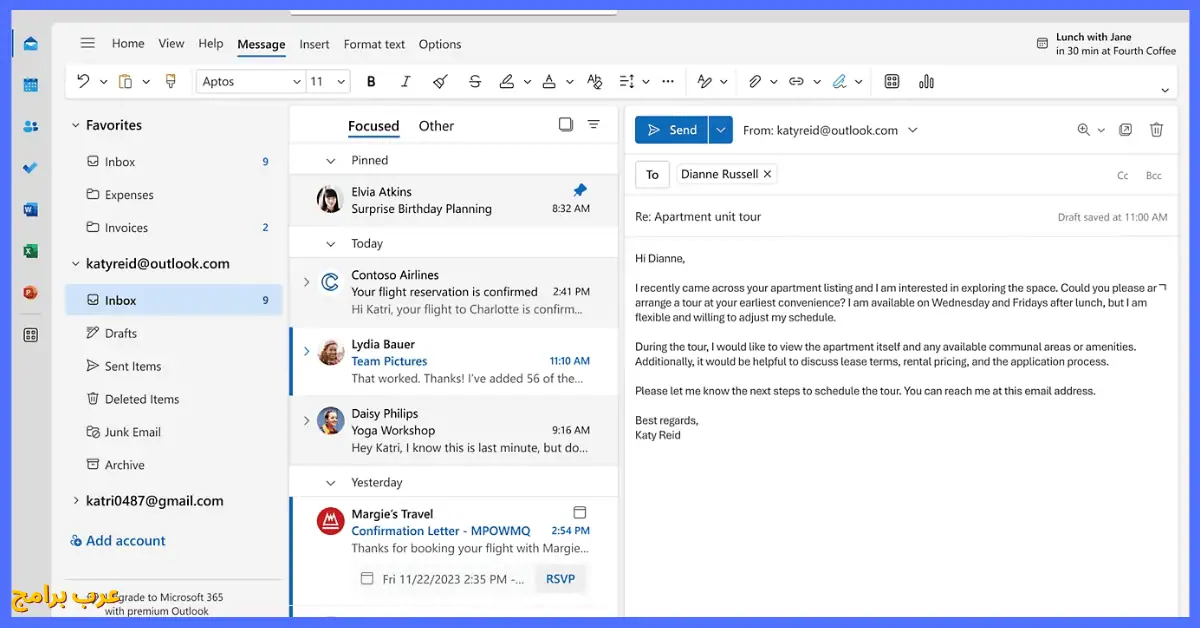Open the View tab
This screenshot has height=628, width=1200.
click(x=172, y=44)
